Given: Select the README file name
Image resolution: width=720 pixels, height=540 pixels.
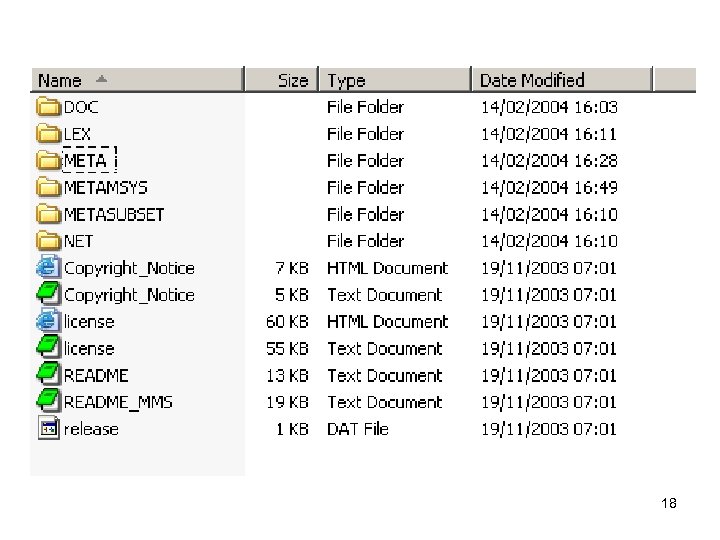Looking at the screenshot, I should point(96,376).
